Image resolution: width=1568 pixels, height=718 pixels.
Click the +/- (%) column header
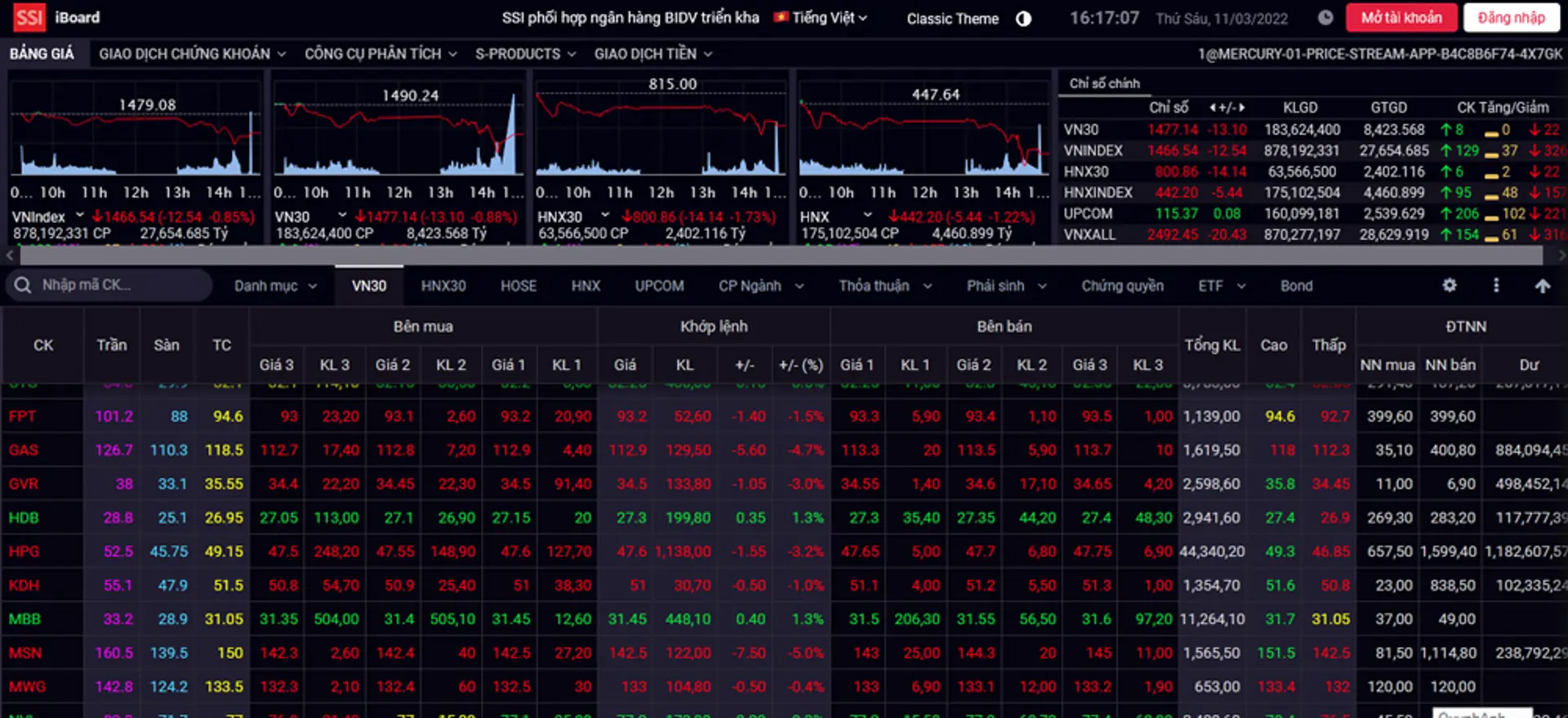pyautogui.click(x=801, y=364)
